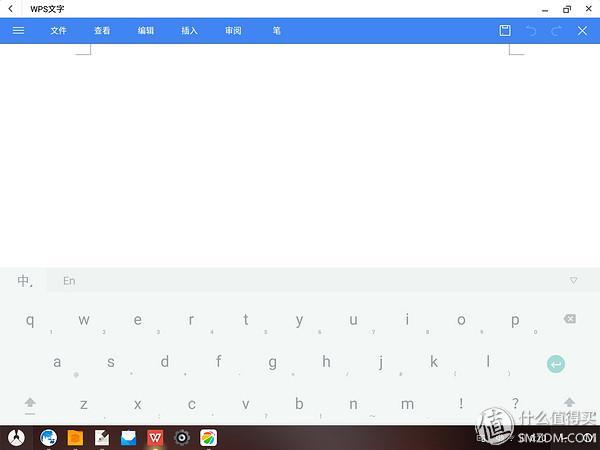The width and height of the screenshot is (600, 450).
Task: Tap the green enter key
Action: (x=556, y=364)
